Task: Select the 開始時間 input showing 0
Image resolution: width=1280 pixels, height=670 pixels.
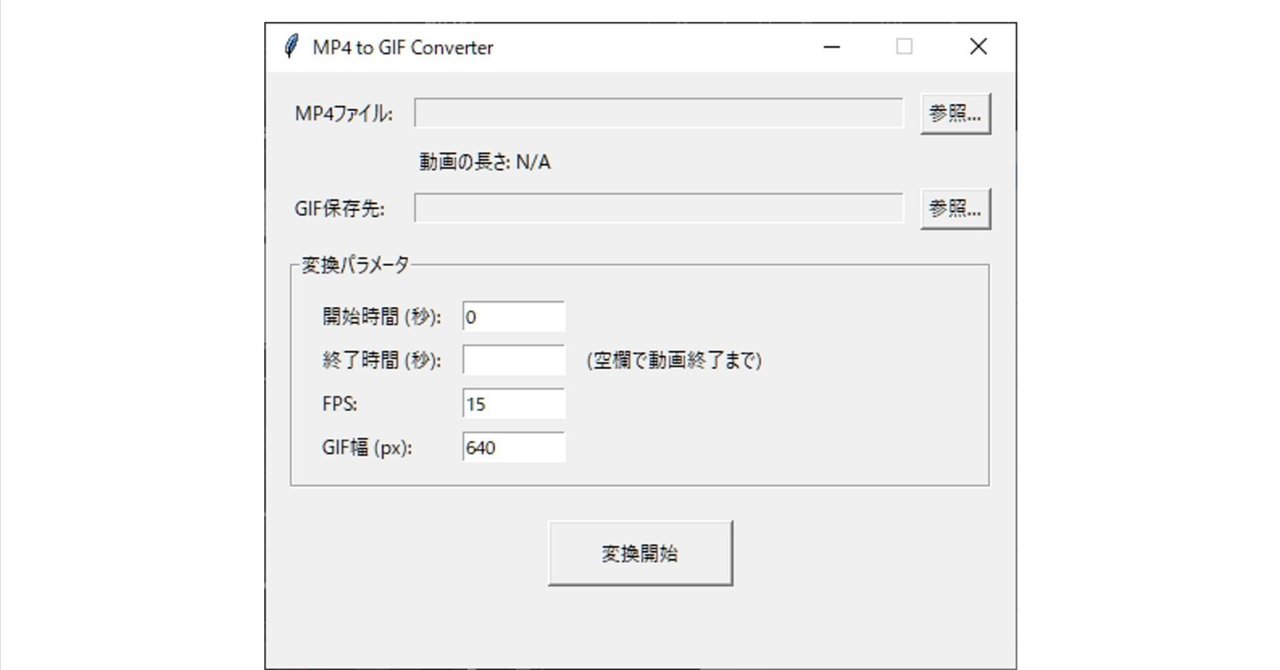Action: point(512,315)
